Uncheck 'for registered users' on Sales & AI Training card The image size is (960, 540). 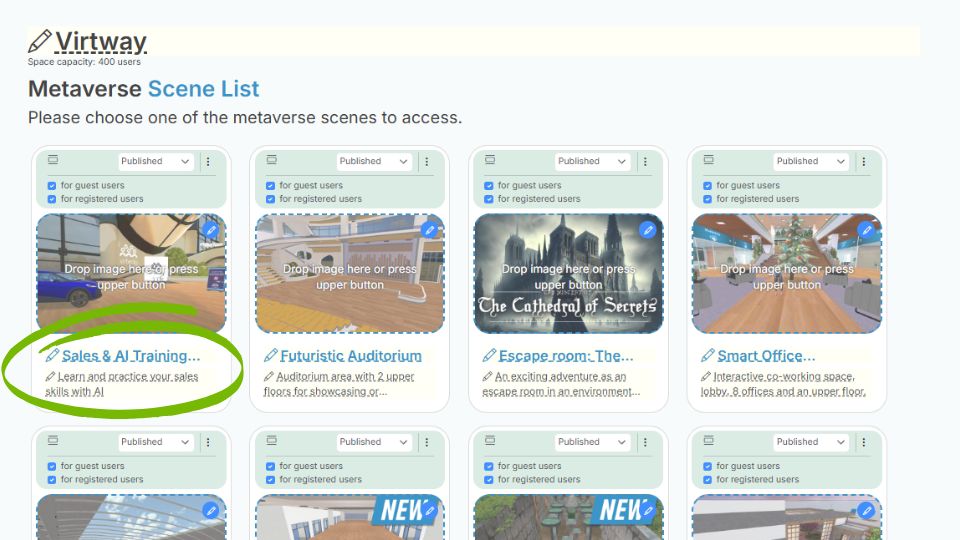coord(52,199)
